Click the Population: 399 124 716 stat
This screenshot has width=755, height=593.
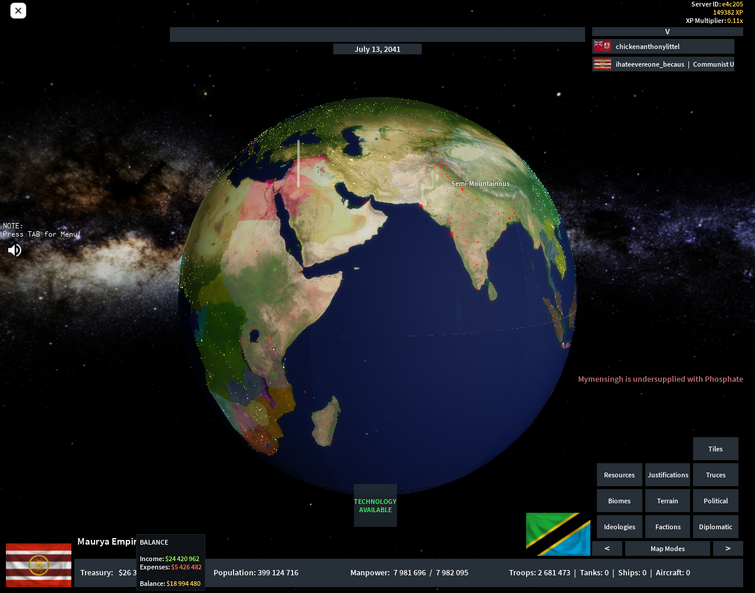tap(256, 573)
